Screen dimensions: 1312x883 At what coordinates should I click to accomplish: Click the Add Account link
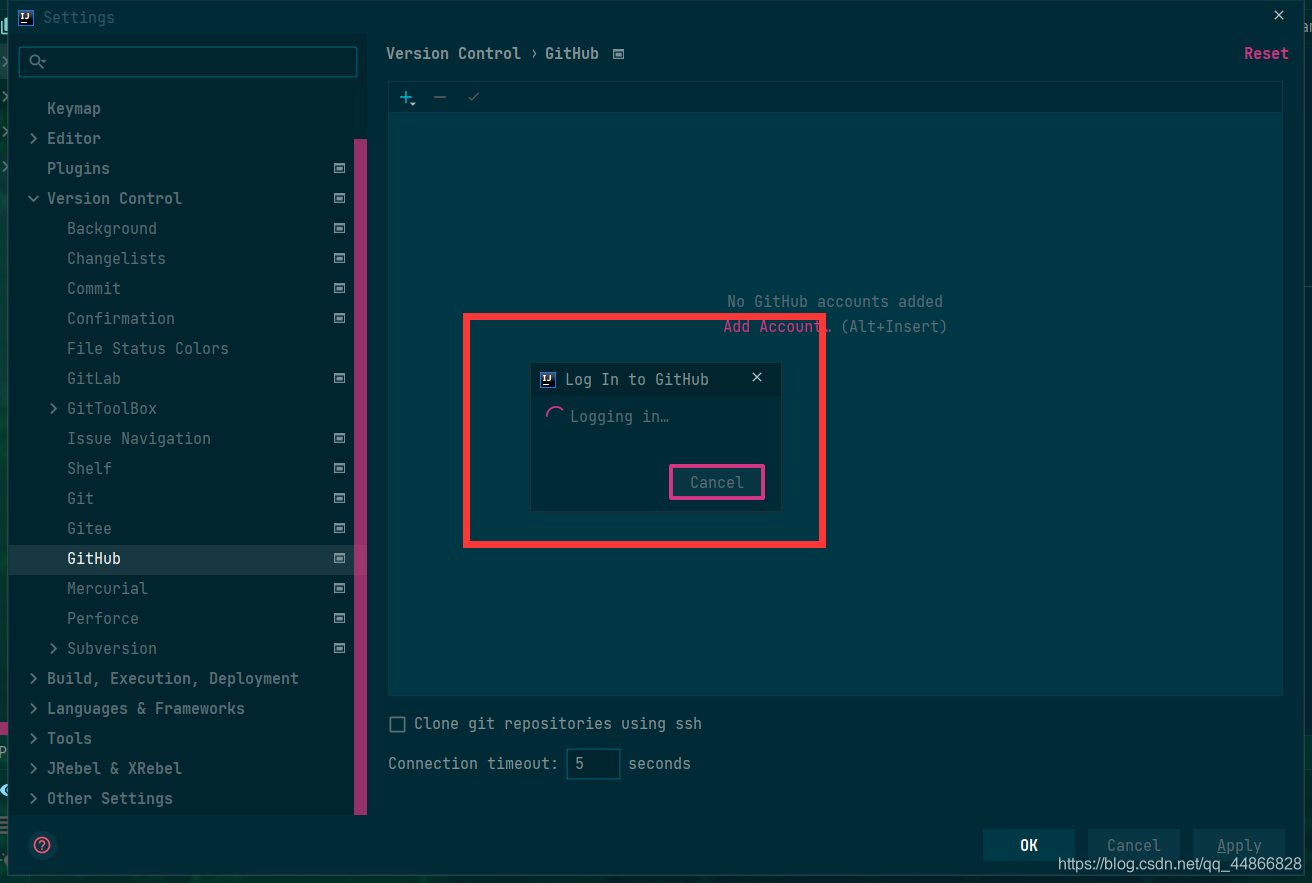pyautogui.click(x=777, y=326)
